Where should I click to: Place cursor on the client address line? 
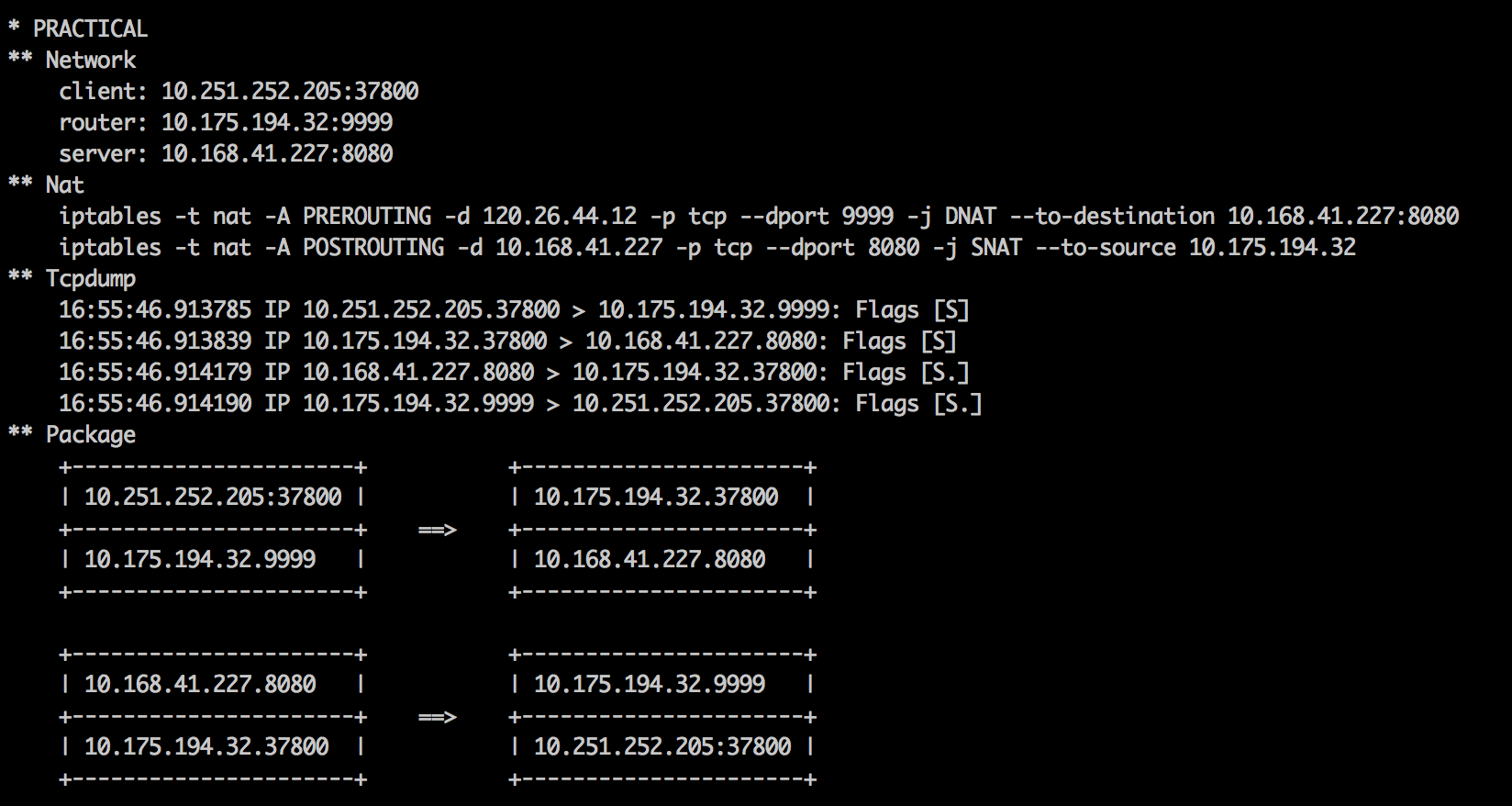click(239, 91)
